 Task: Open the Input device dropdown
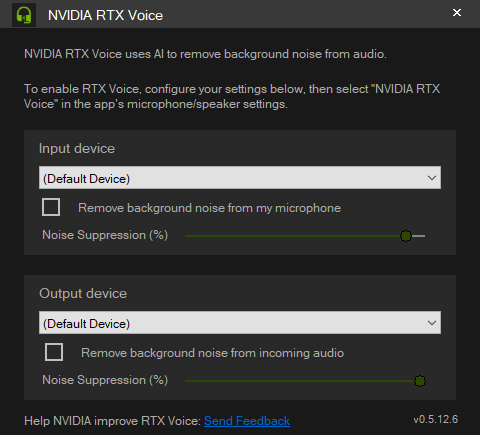[x=240, y=178]
